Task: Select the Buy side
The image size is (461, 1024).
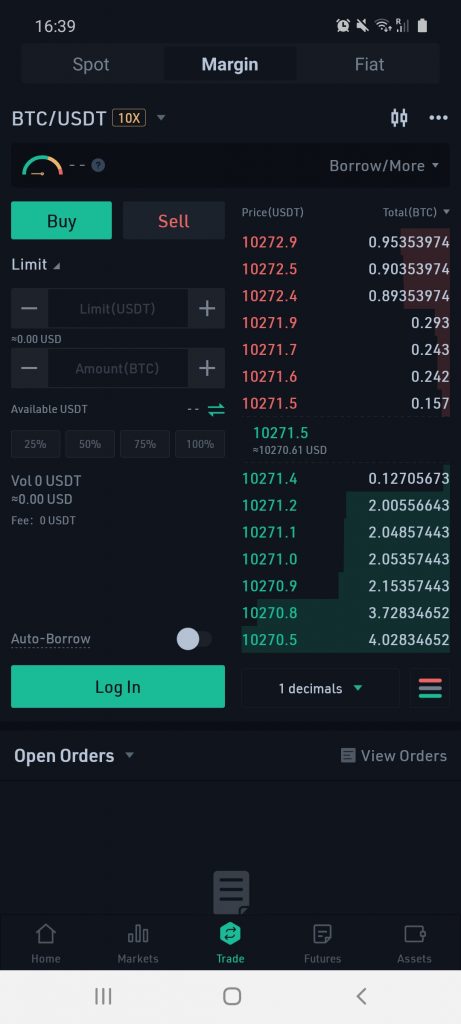Action: pos(61,221)
